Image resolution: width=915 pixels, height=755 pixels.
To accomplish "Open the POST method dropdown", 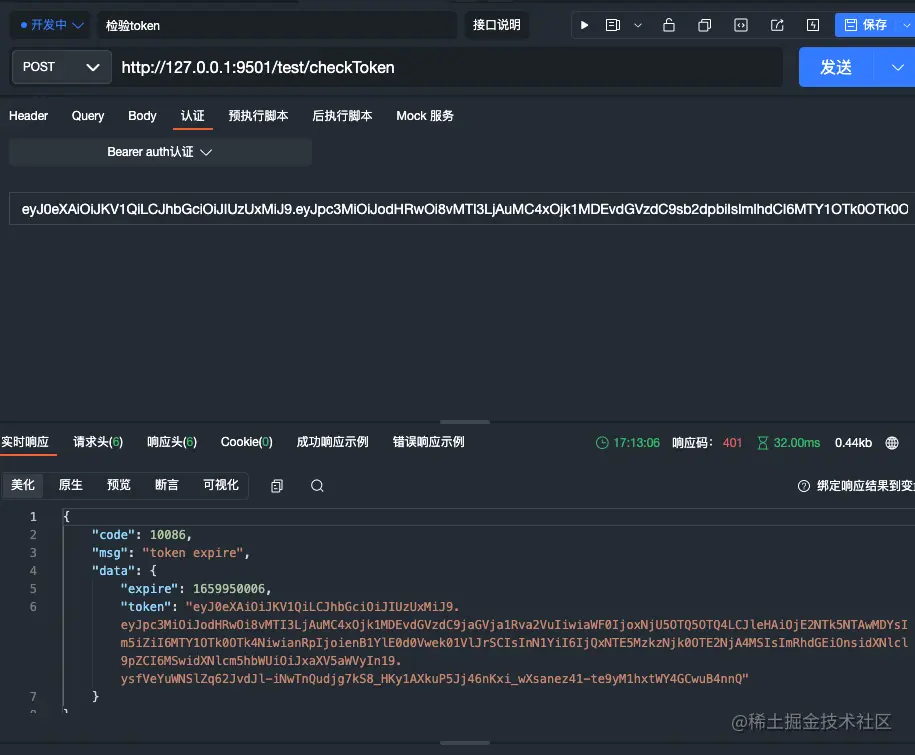I will point(61,67).
